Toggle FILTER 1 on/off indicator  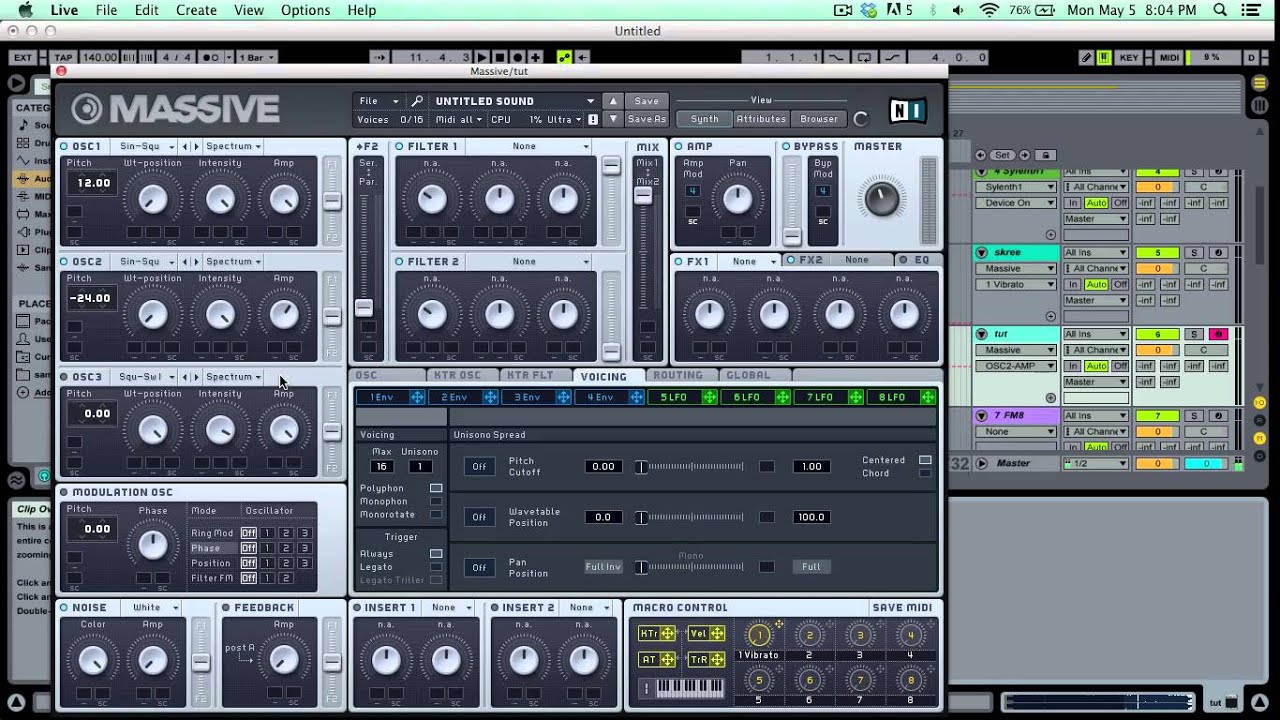pyautogui.click(x=400, y=146)
